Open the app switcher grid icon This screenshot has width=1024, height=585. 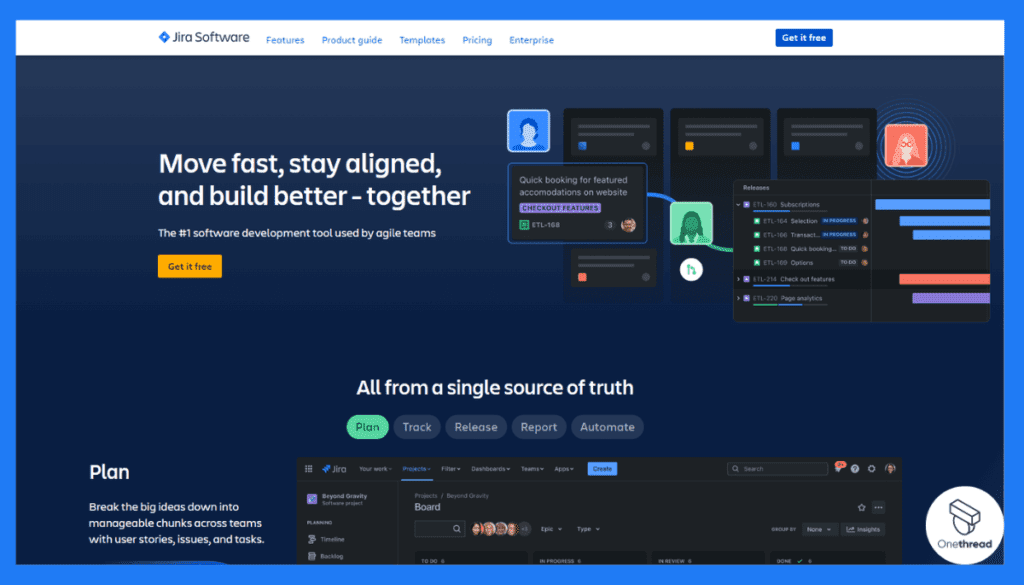[308, 469]
